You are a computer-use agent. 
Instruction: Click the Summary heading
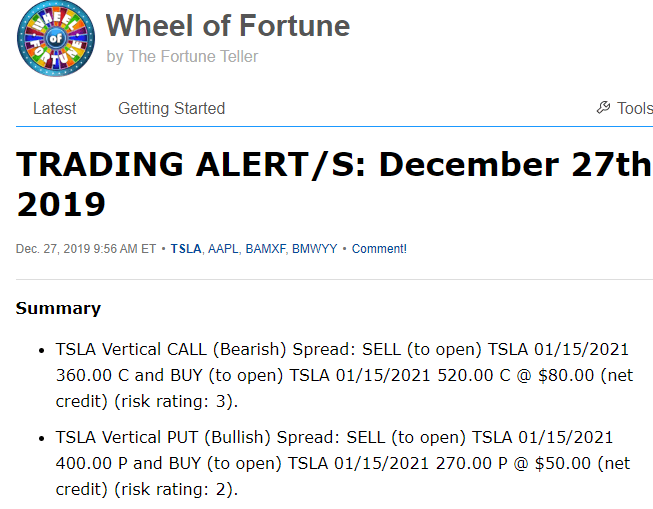(58, 308)
